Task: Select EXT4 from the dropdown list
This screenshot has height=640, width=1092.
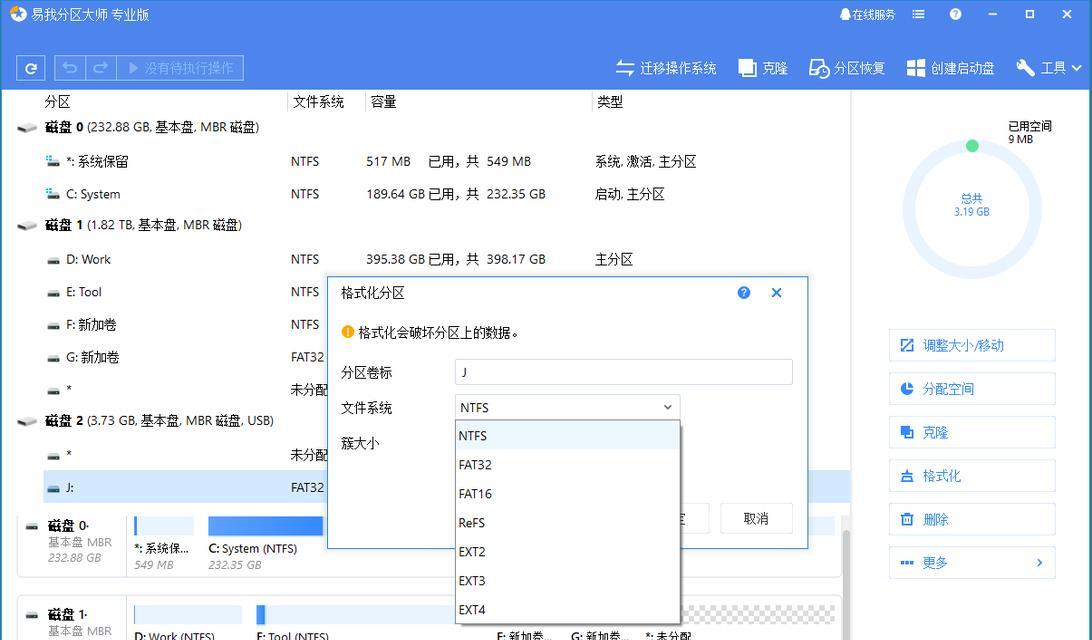Action: [x=567, y=610]
